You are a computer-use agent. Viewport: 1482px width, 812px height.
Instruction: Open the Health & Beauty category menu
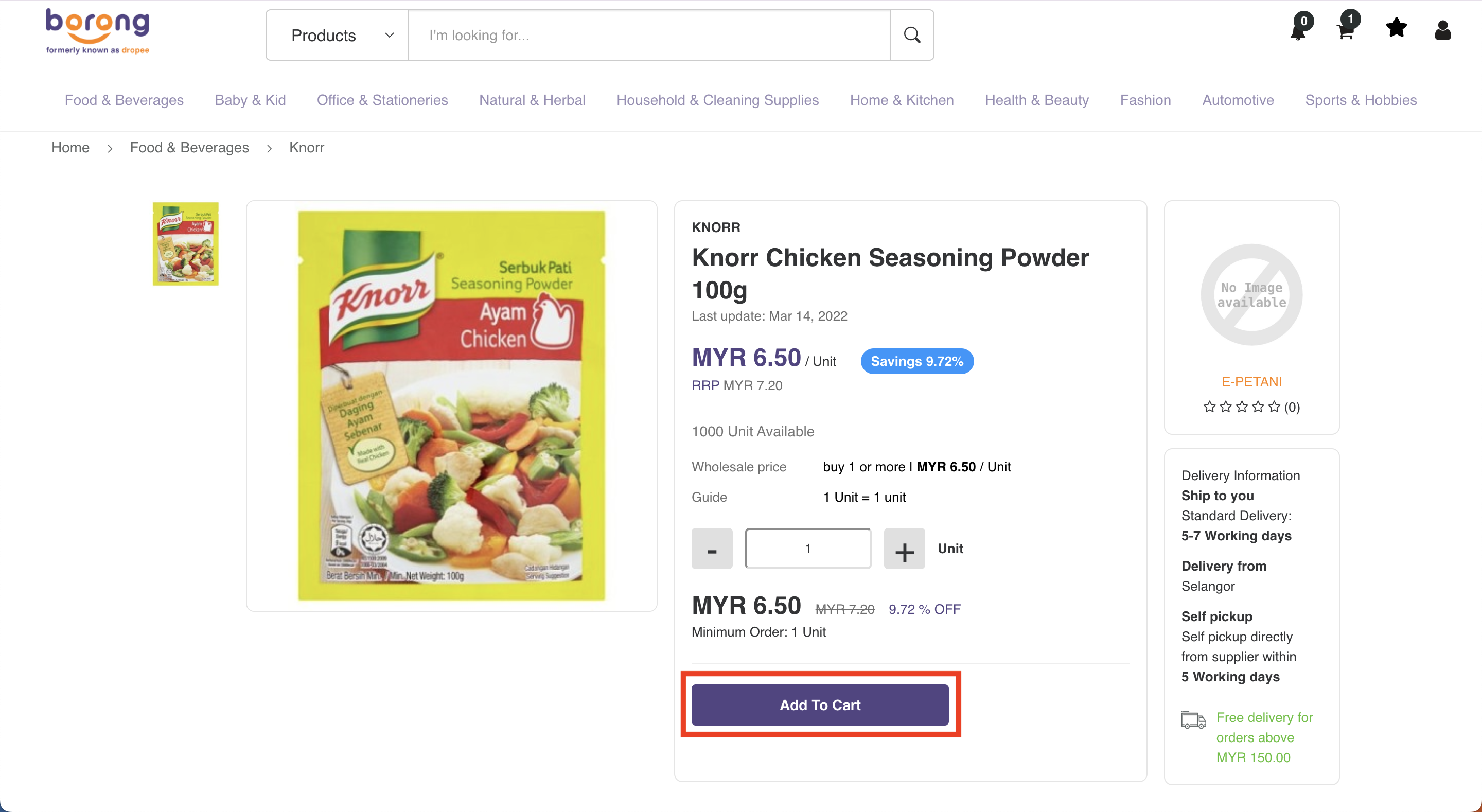tap(1037, 100)
